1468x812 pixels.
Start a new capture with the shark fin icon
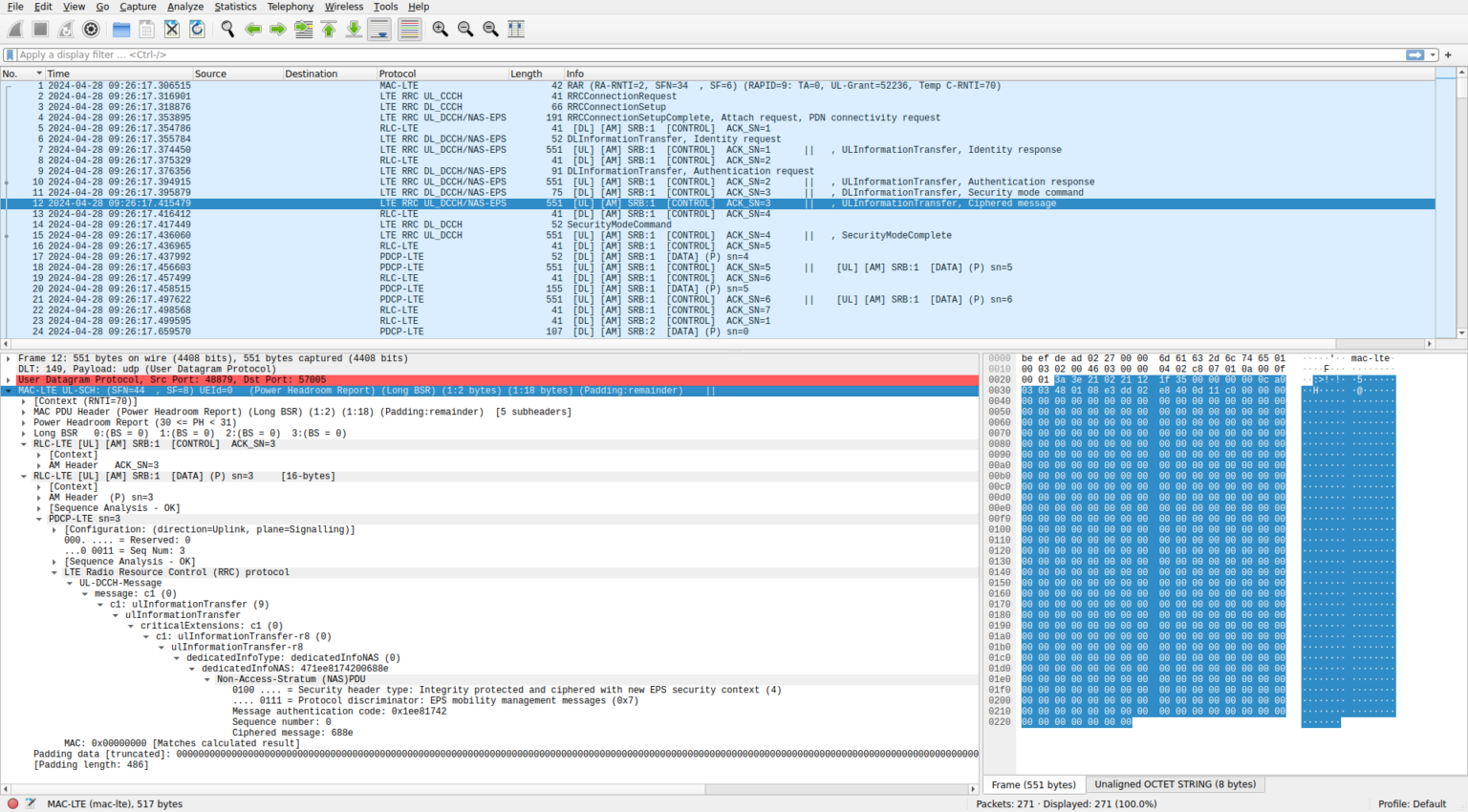coord(15,29)
